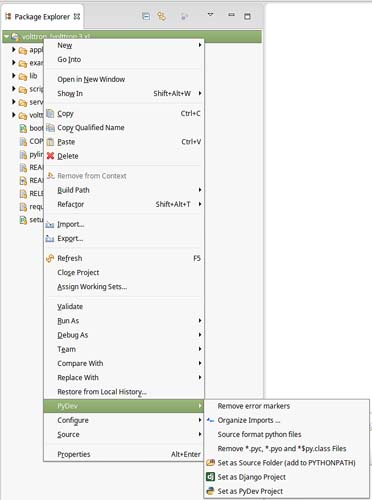Choose Validate from context menu
372x500 pixels.
124,306
